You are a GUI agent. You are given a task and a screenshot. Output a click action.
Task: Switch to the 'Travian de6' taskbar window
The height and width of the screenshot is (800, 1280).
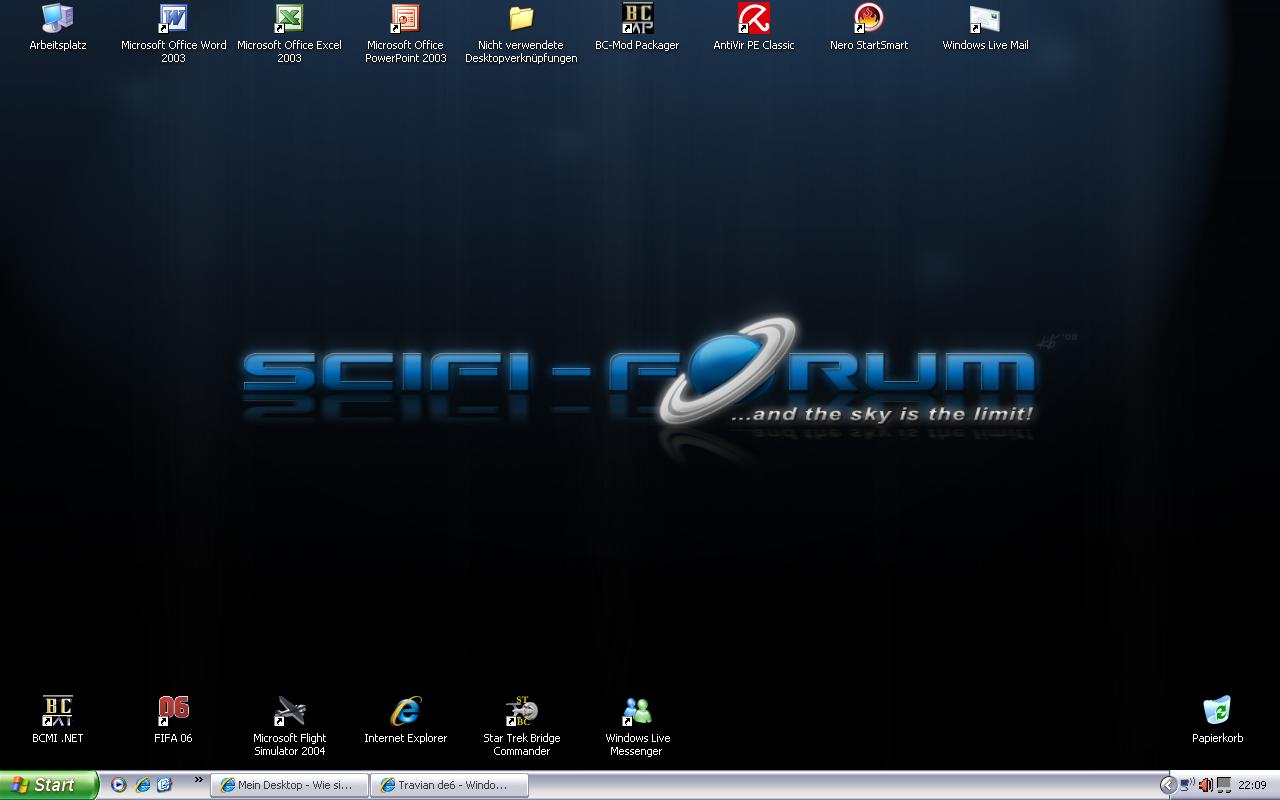click(x=448, y=785)
